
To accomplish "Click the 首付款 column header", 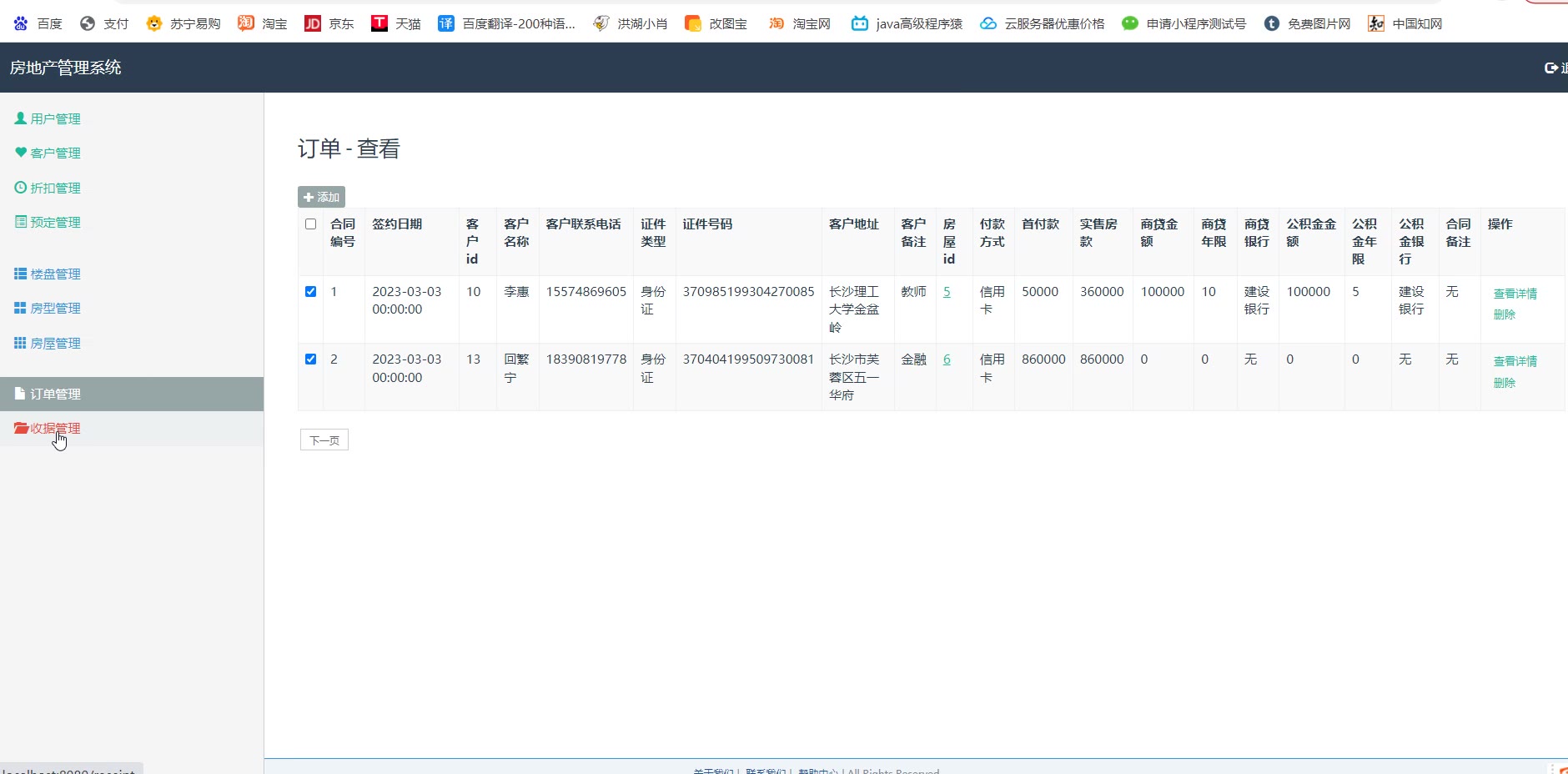I will pos(1040,224).
